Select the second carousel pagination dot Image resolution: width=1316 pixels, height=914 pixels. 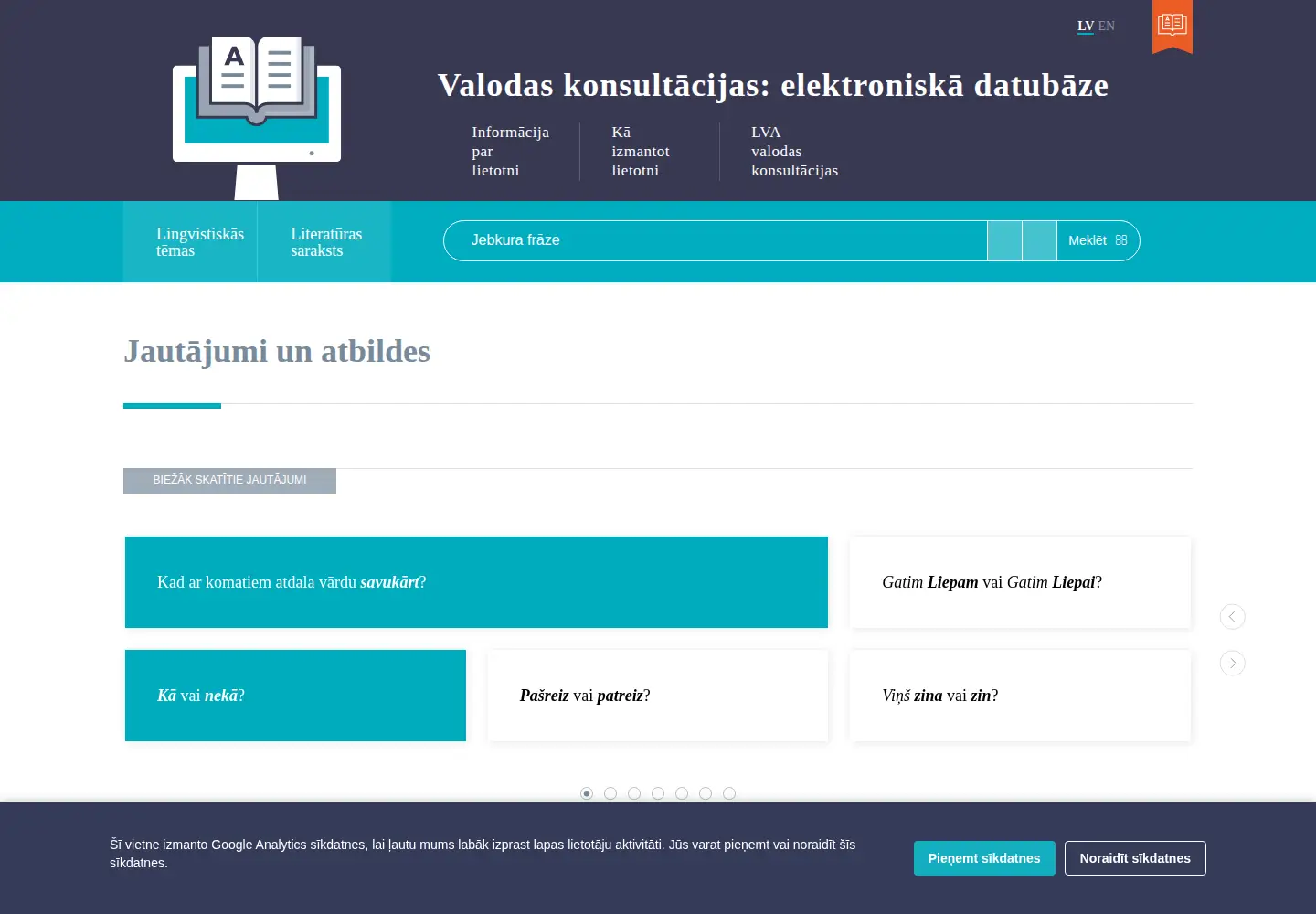coord(610,793)
